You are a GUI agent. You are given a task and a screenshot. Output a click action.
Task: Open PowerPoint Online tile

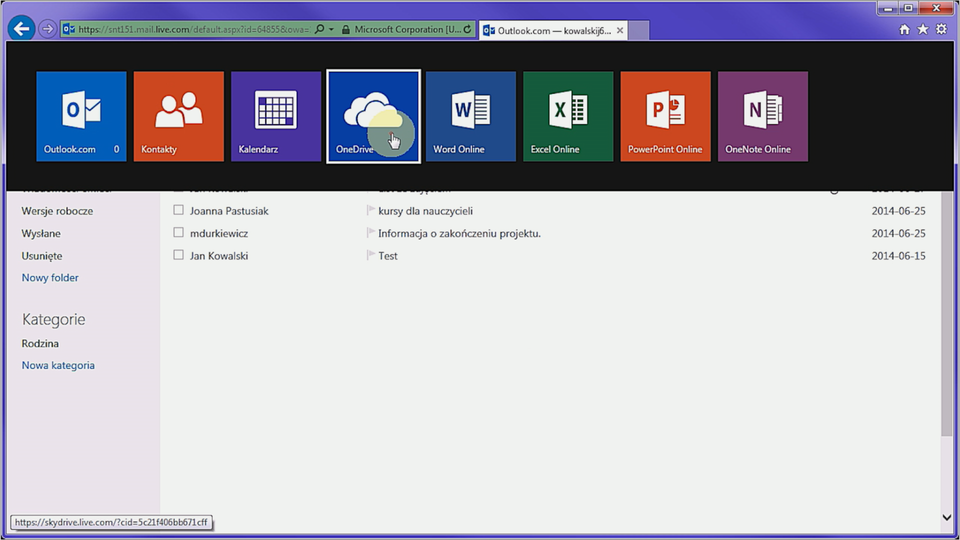pos(666,116)
